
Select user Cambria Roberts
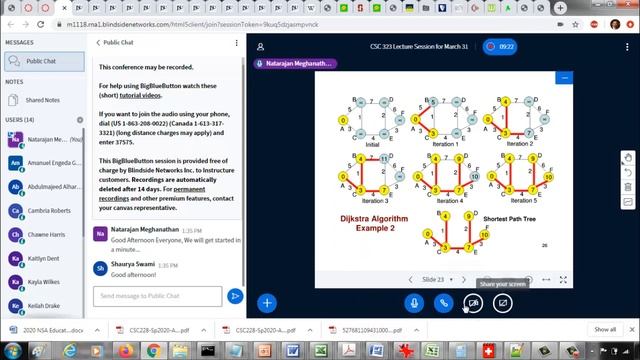(x=44, y=211)
